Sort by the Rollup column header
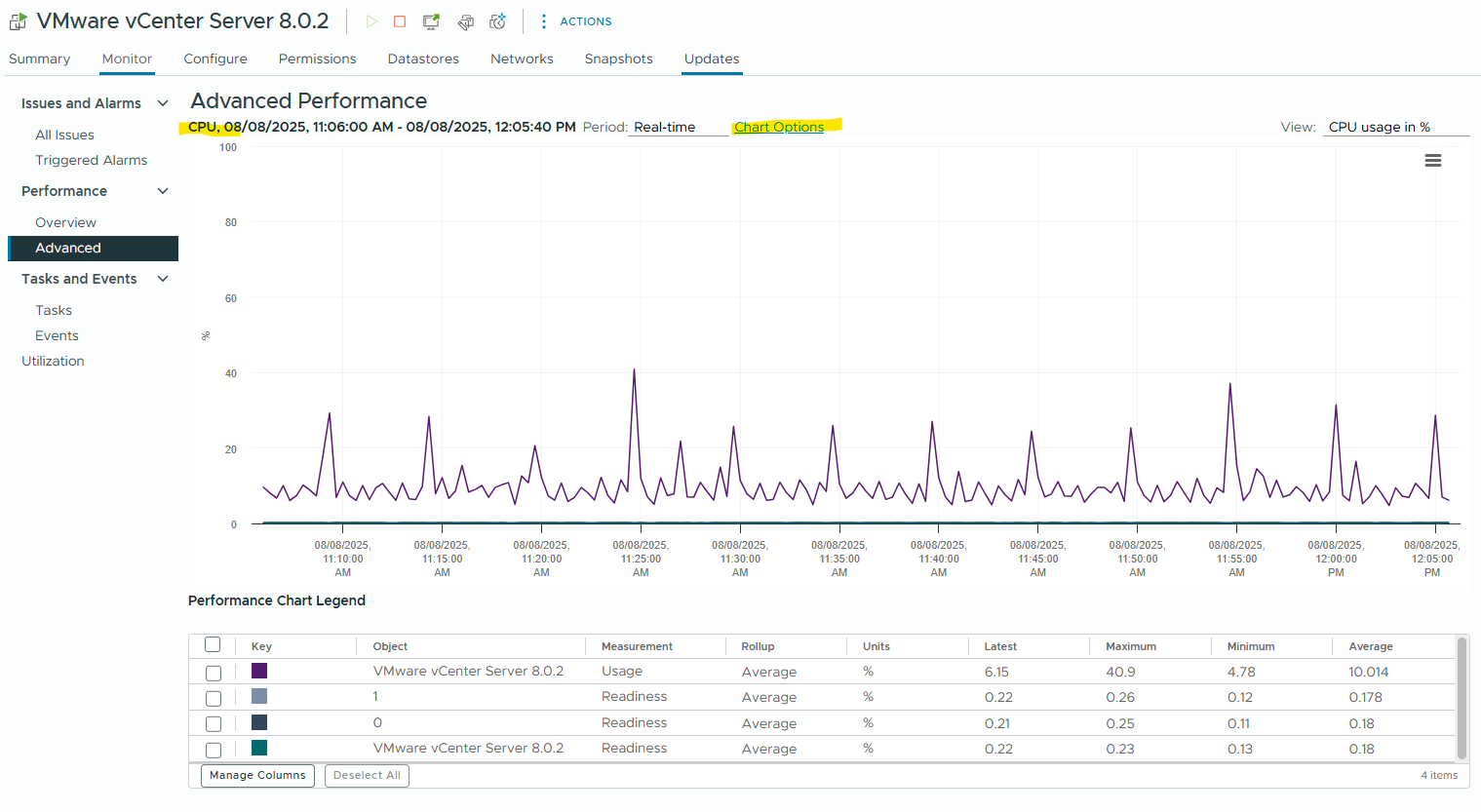The height and width of the screenshot is (812, 1481). [758, 646]
